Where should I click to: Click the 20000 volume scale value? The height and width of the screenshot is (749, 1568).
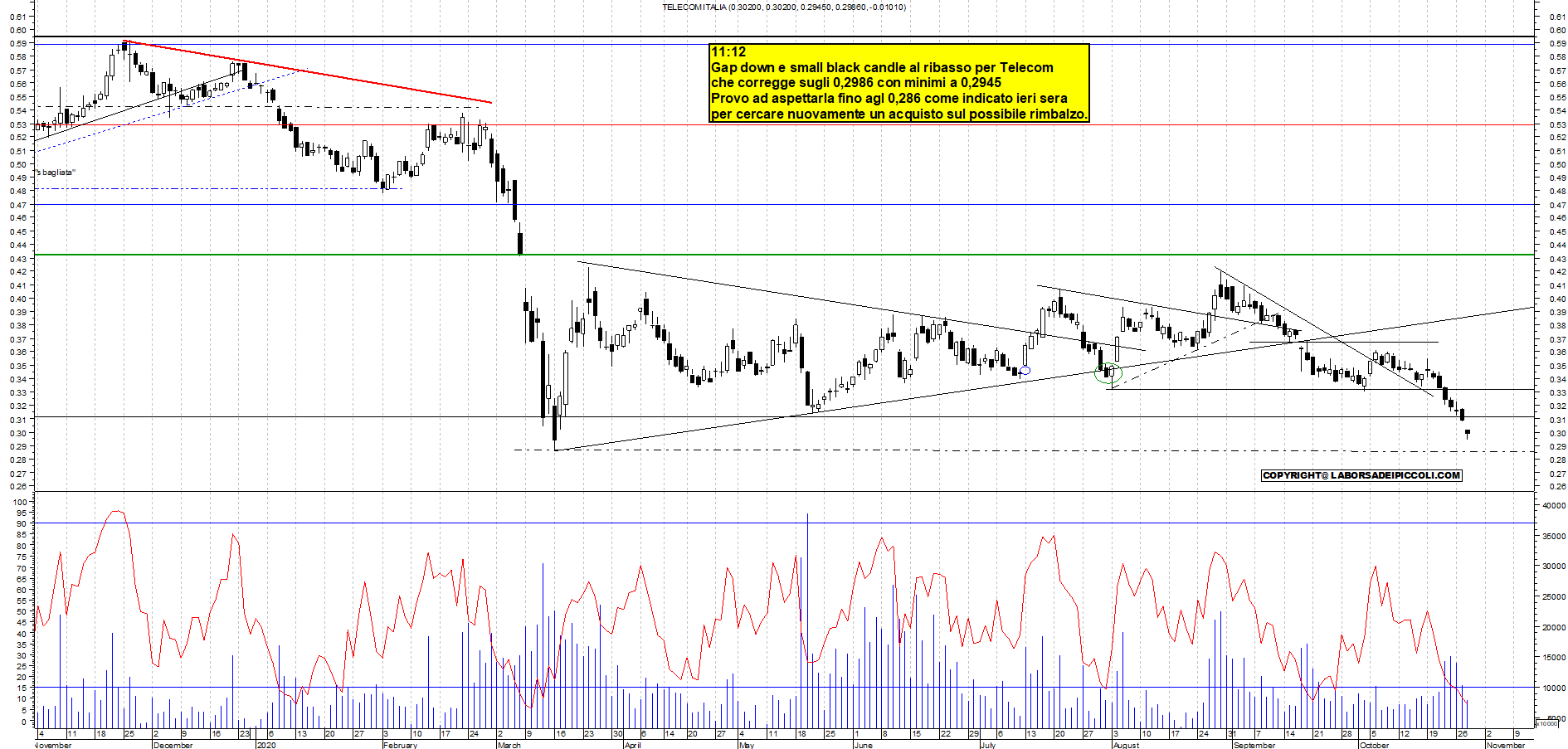point(1553,627)
